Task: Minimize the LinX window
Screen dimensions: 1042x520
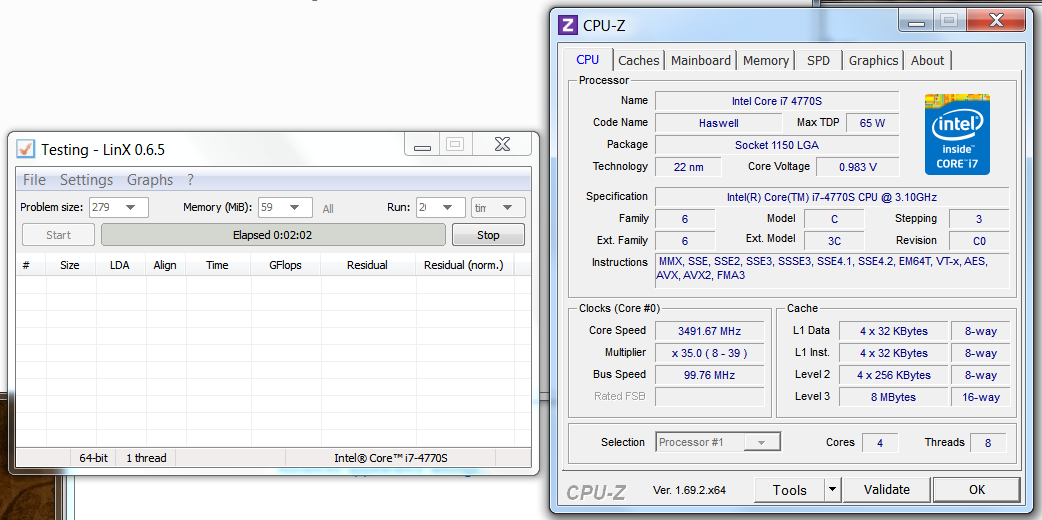Action: pyautogui.click(x=421, y=145)
